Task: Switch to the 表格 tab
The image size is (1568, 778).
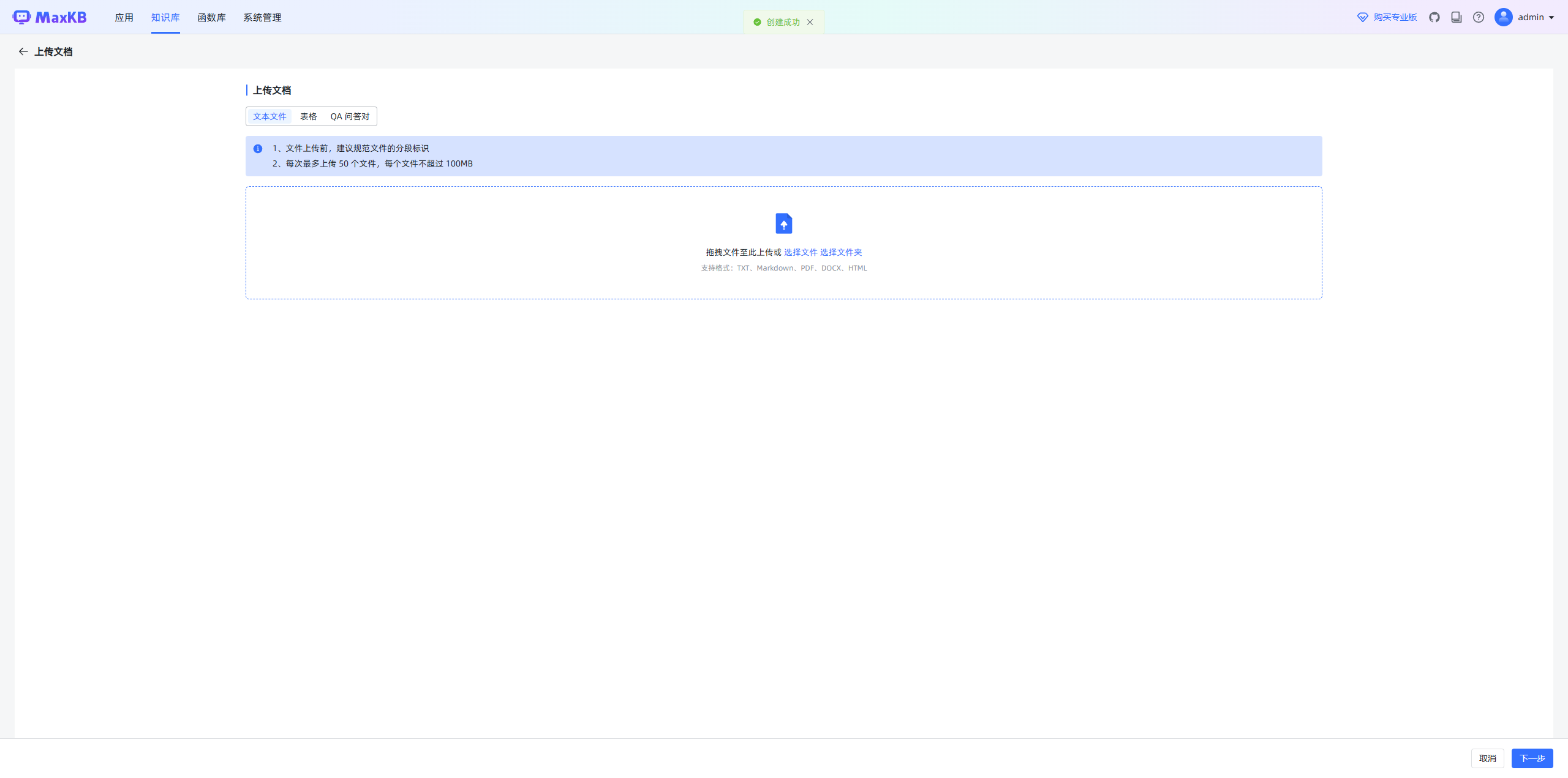Action: click(309, 116)
